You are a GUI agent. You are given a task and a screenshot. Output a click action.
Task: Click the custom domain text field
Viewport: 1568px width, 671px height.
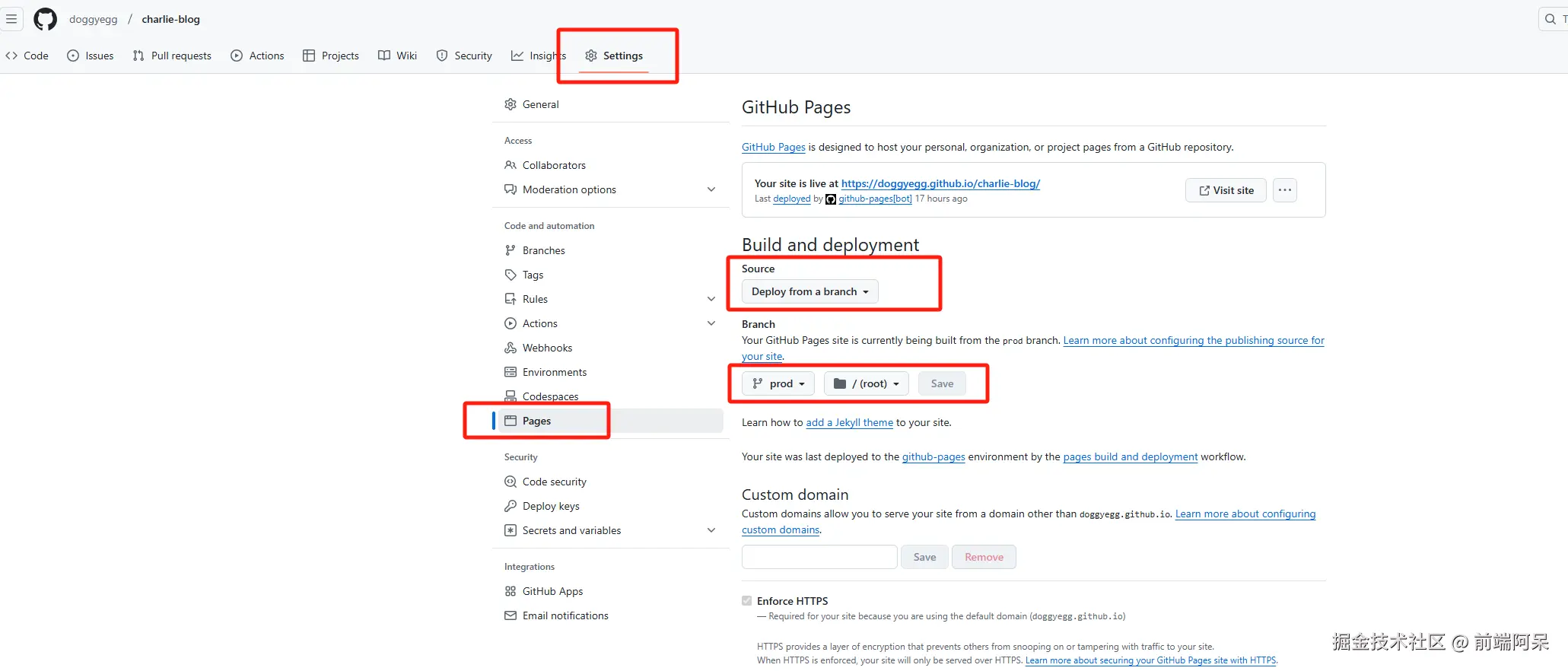pyautogui.click(x=819, y=557)
